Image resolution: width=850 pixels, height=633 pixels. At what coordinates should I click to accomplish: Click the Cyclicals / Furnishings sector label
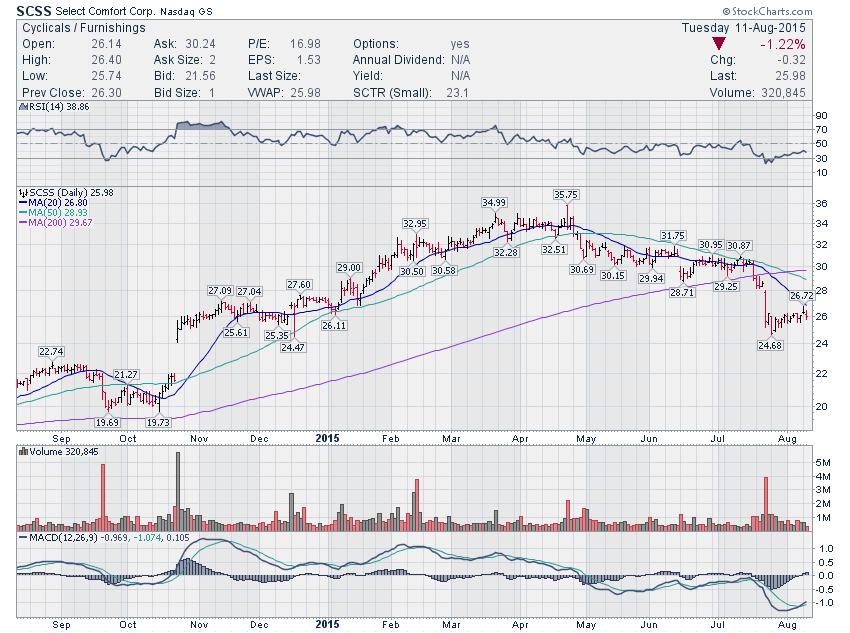[x=84, y=28]
